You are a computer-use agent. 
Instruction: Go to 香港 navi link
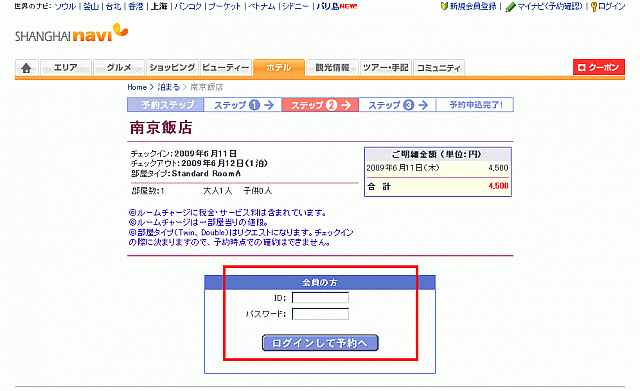[136, 7]
